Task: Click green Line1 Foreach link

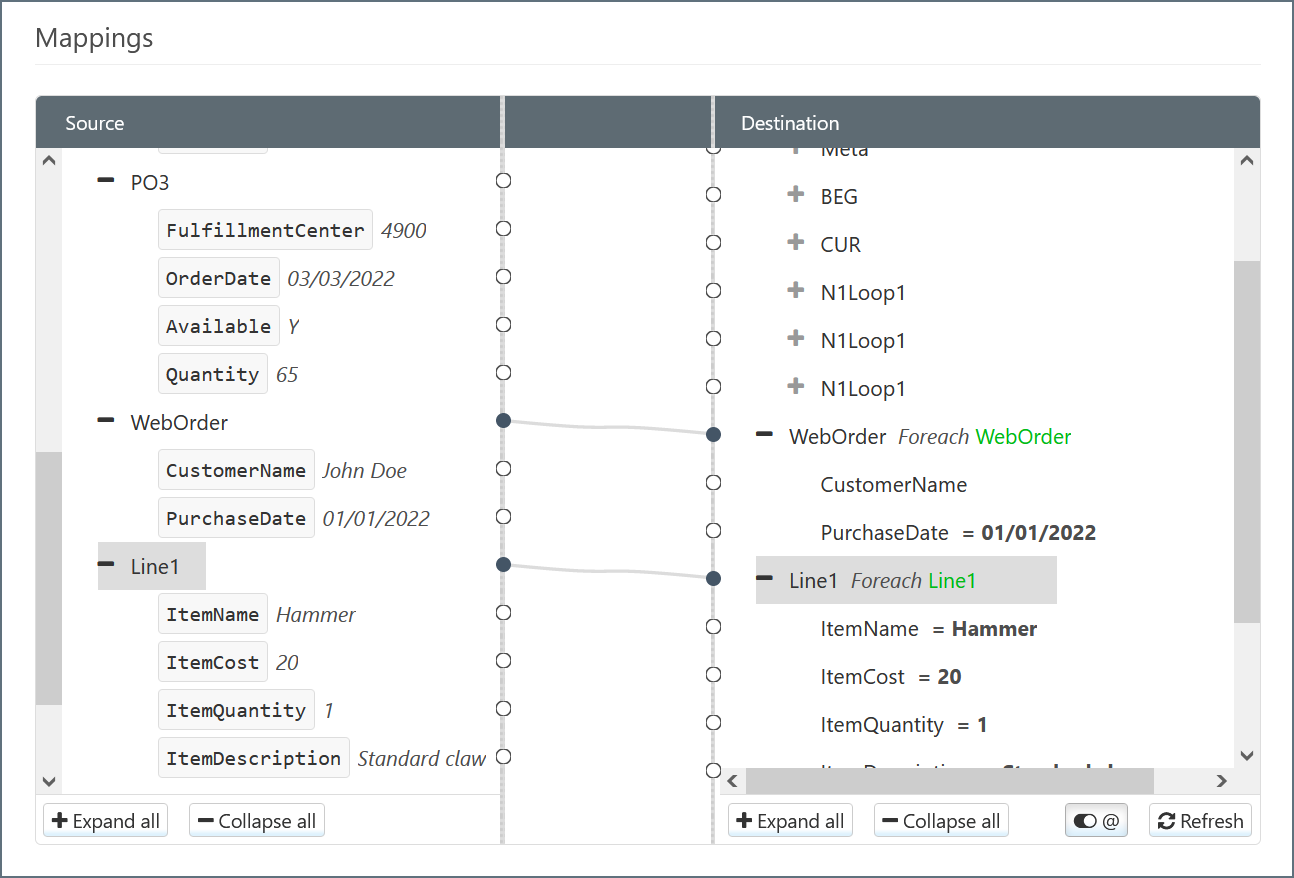Action: [x=952, y=580]
